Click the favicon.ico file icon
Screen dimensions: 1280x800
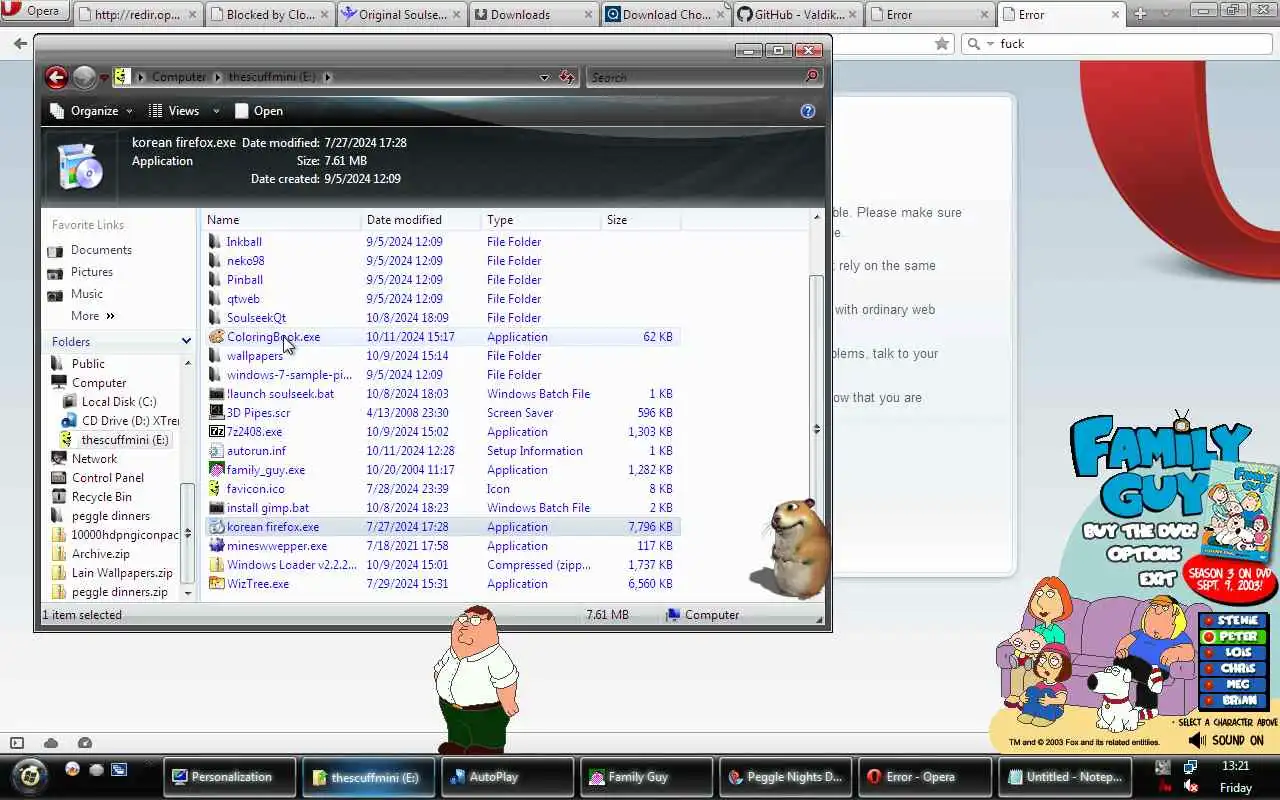[x=216, y=489]
